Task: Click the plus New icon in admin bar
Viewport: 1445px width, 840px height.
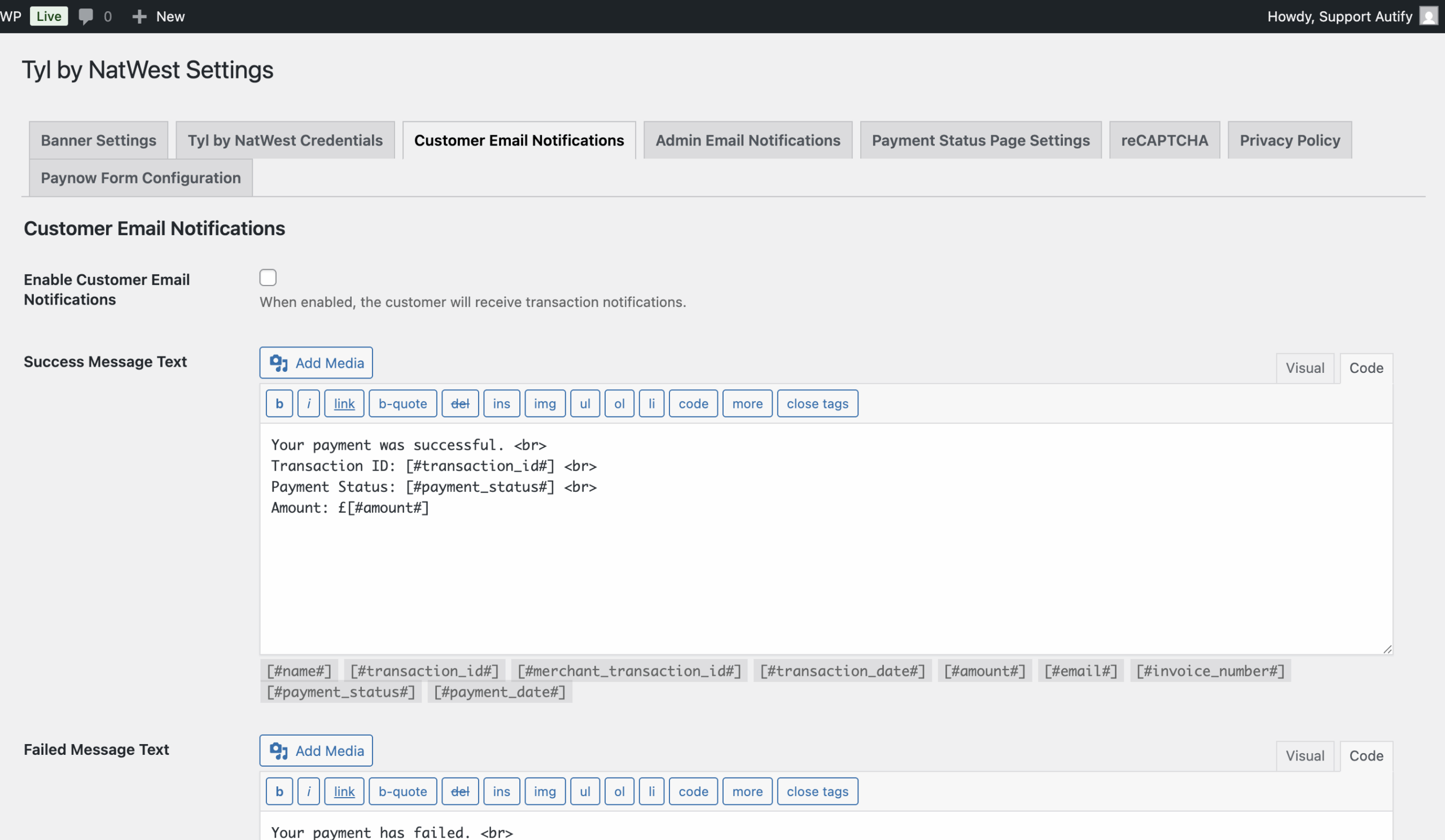Action: point(139,16)
